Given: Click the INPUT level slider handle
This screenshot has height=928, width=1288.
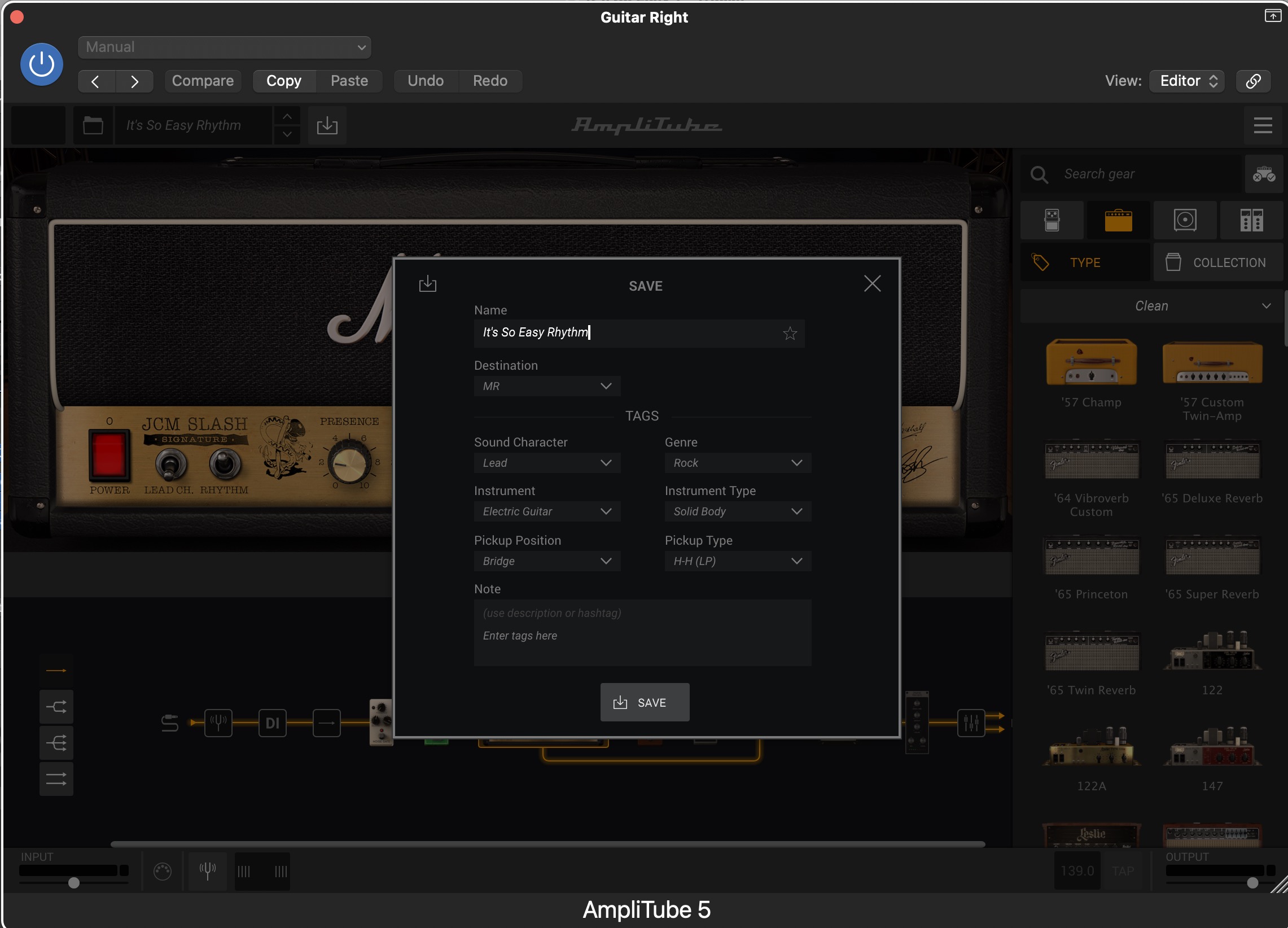Looking at the screenshot, I should (x=74, y=883).
